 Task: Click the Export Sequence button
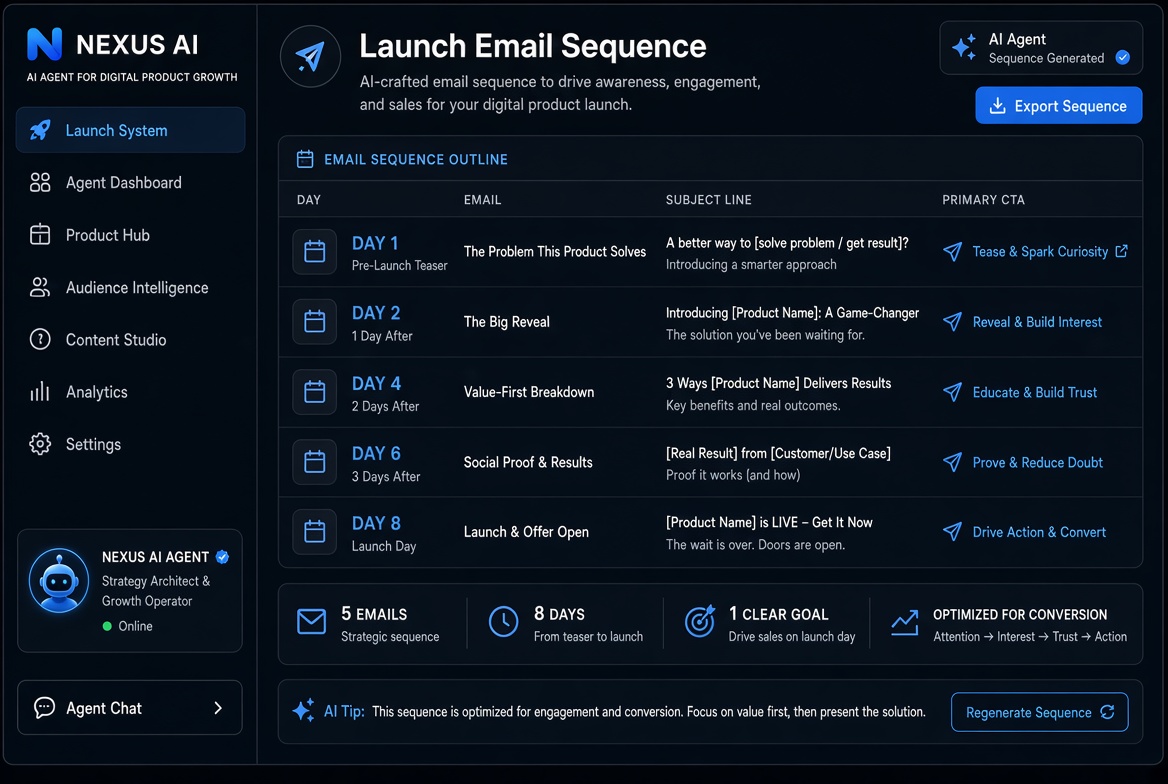tap(1058, 106)
